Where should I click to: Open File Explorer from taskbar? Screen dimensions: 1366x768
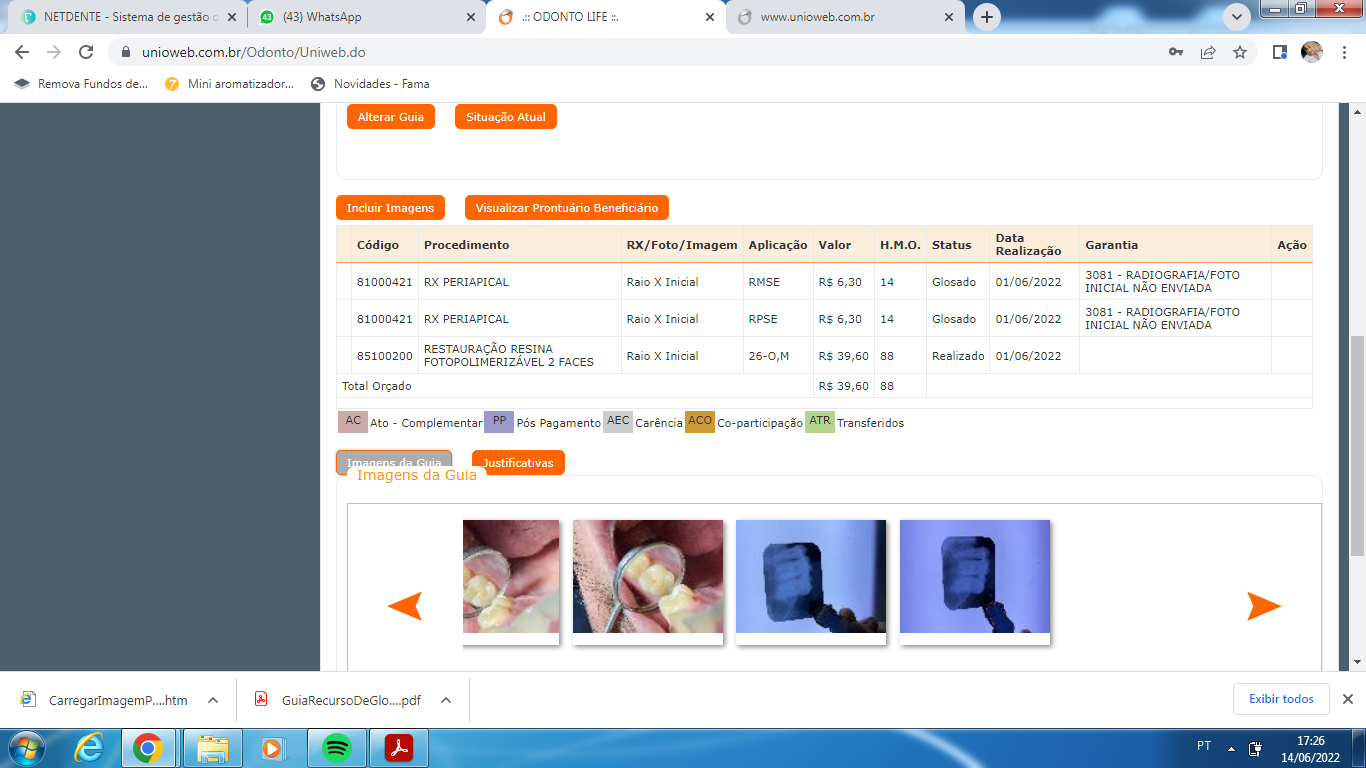212,748
